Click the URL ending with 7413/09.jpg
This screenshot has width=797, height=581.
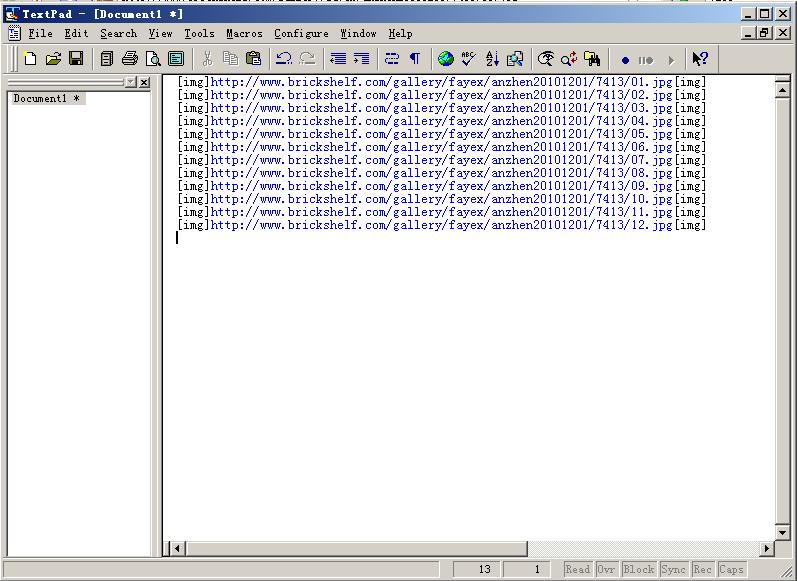442,186
